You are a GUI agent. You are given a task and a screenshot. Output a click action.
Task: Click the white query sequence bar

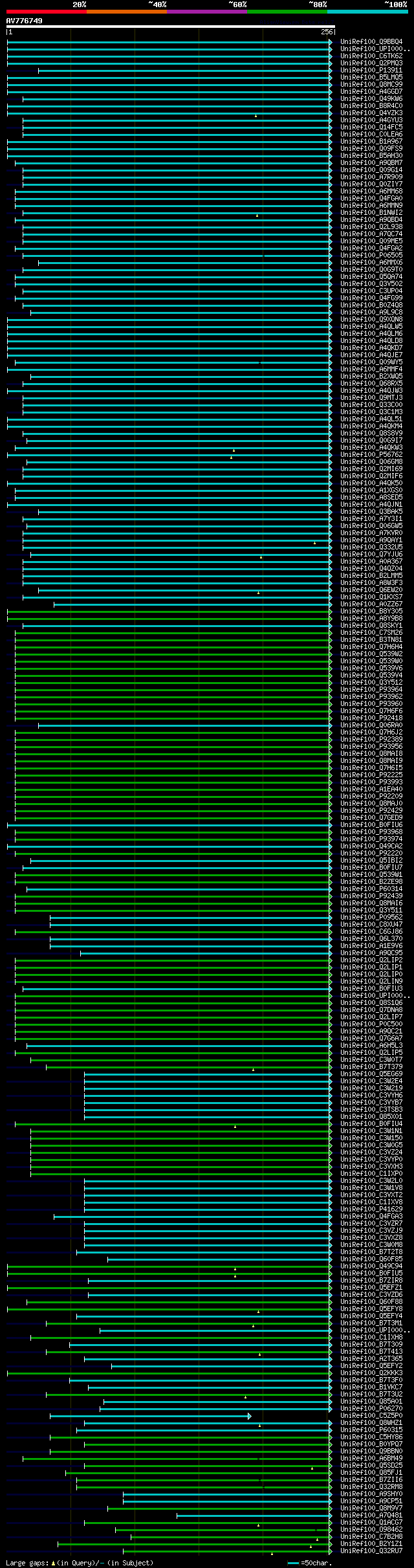pos(170,27)
